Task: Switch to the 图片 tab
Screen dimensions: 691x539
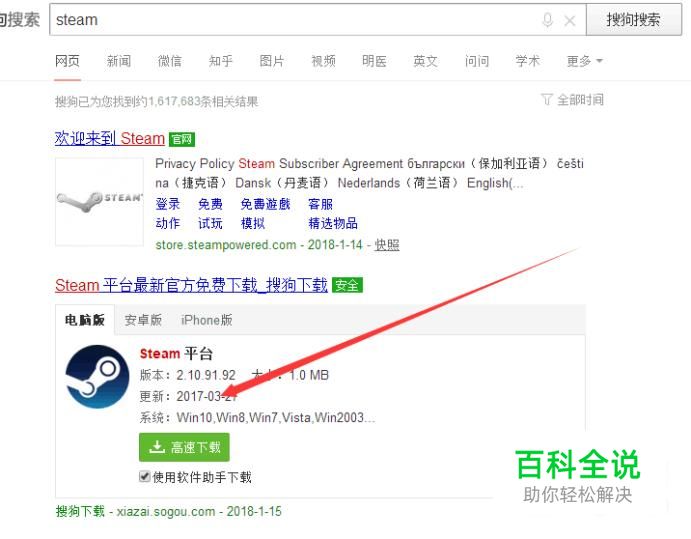Action: pyautogui.click(x=272, y=61)
